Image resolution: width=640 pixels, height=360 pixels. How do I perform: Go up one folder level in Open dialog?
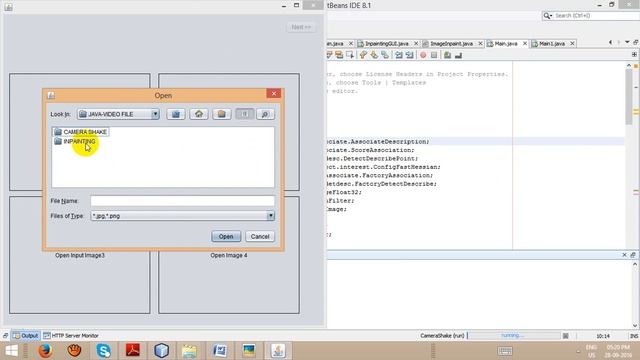click(x=176, y=114)
